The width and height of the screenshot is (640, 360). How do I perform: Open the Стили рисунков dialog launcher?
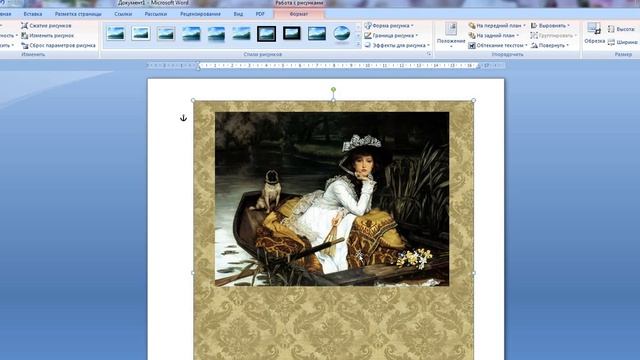point(429,54)
